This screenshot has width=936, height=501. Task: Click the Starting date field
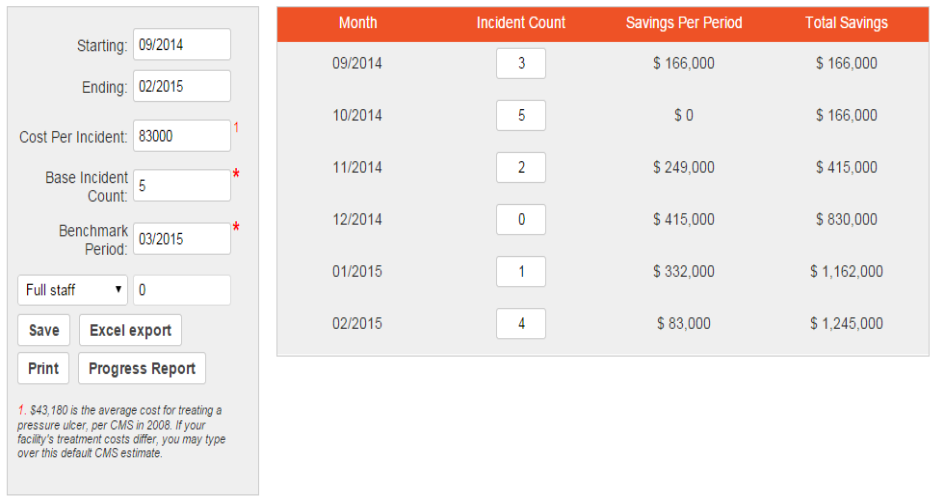click(x=182, y=45)
